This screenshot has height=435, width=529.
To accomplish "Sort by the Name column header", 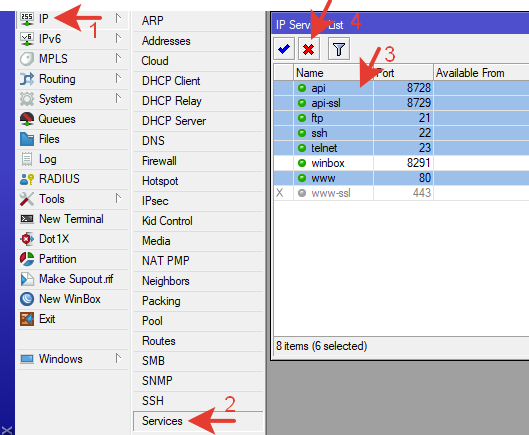I will point(333,73).
